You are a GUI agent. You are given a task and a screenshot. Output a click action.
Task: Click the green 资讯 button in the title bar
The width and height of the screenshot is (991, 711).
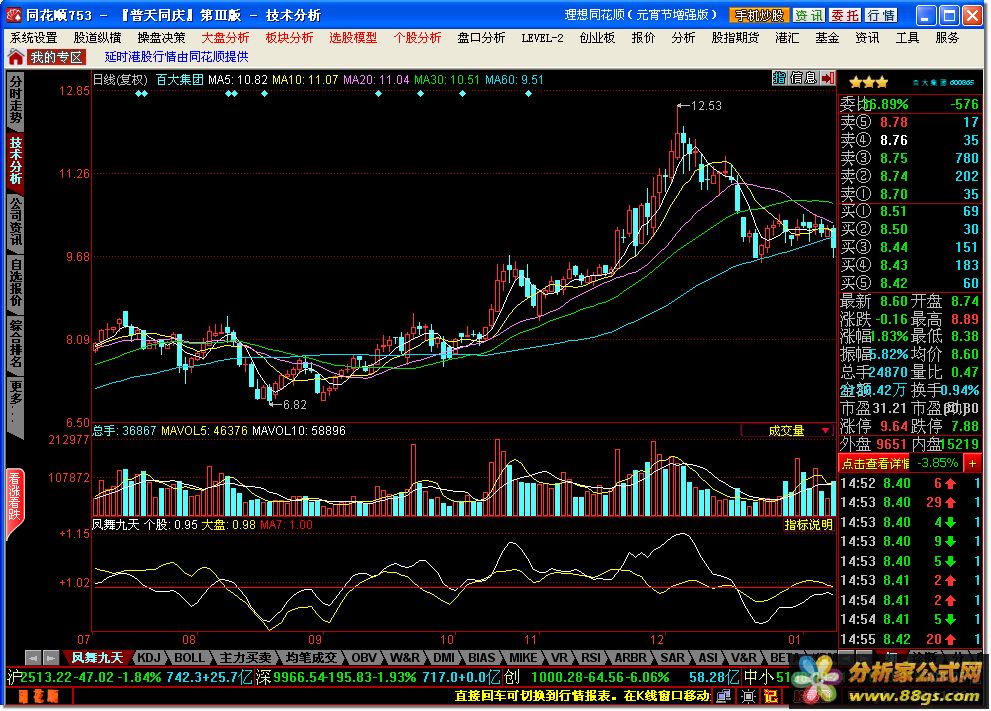click(808, 15)
